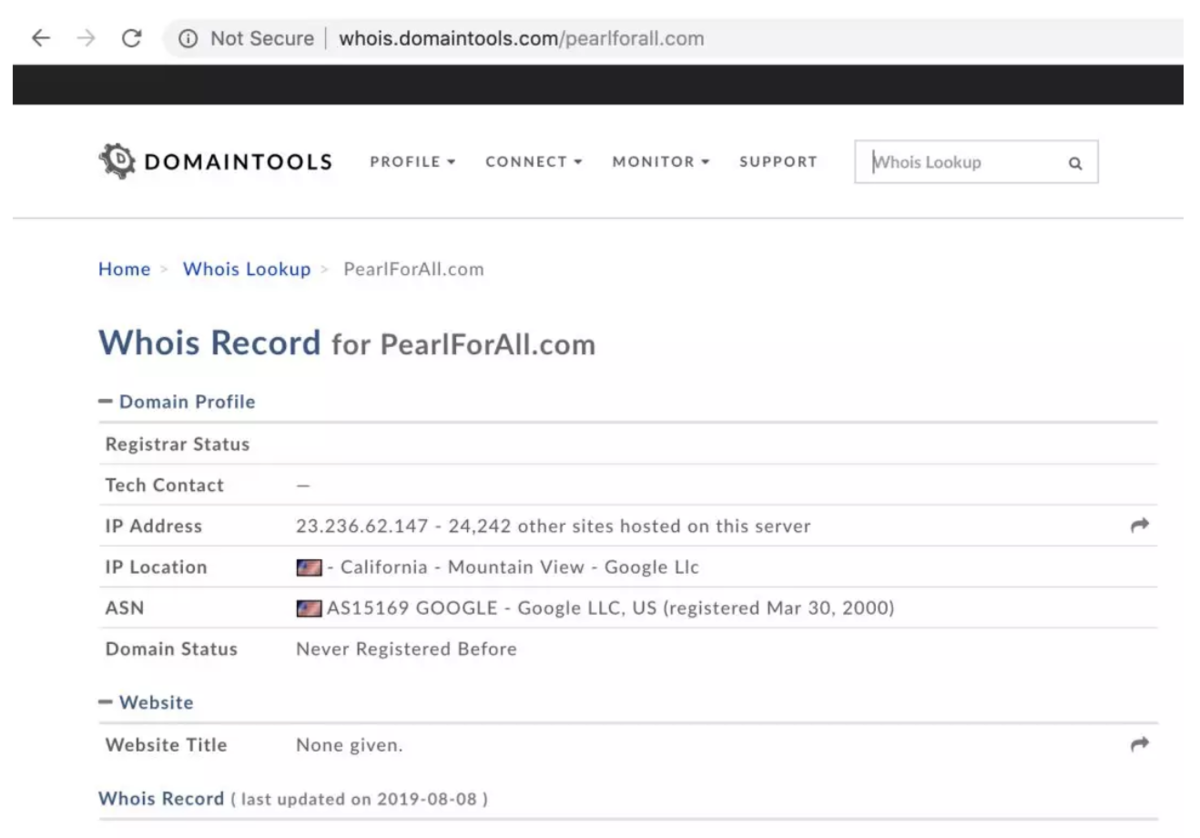
Task: Click the IP Location label
Action: (156, 567)
